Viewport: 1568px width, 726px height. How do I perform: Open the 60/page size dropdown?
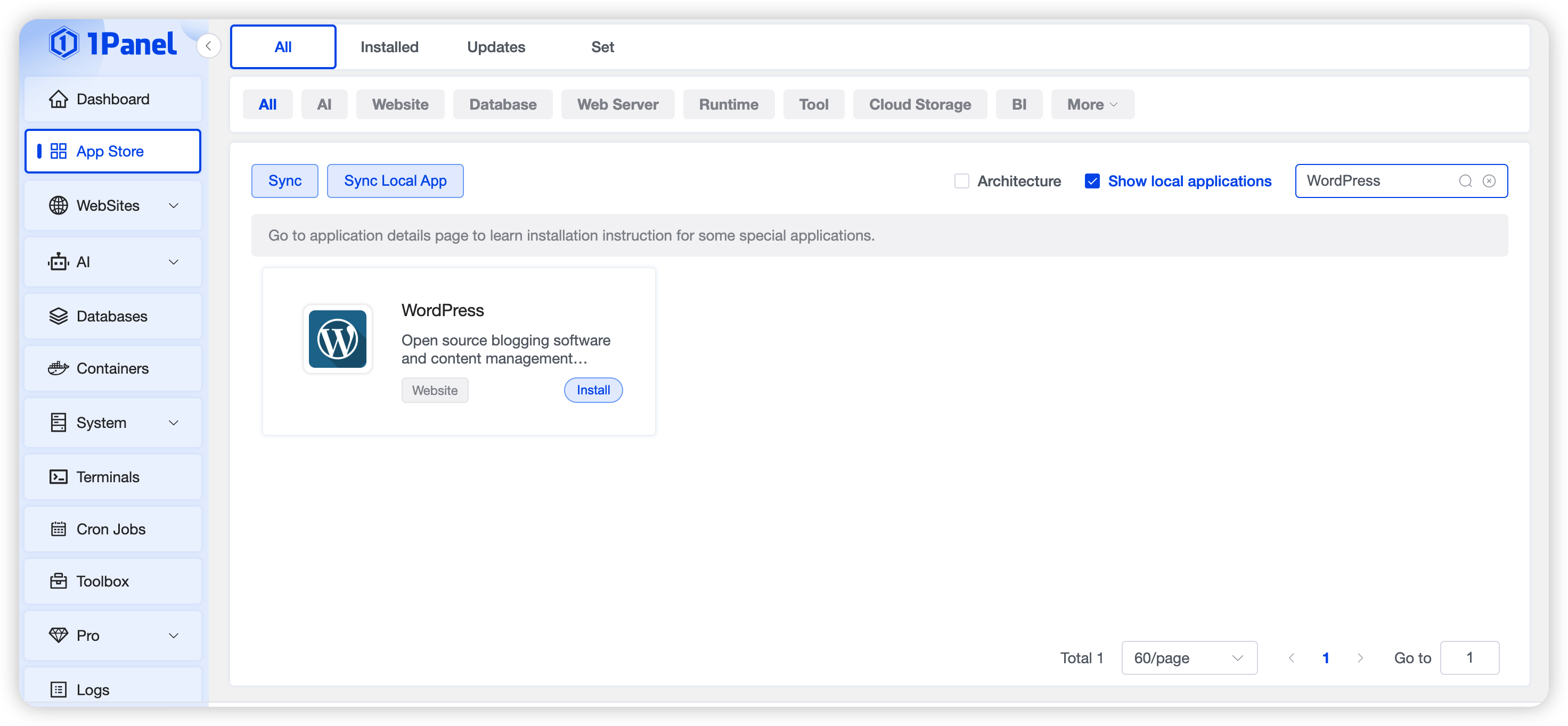click(x=1189, y=658)
